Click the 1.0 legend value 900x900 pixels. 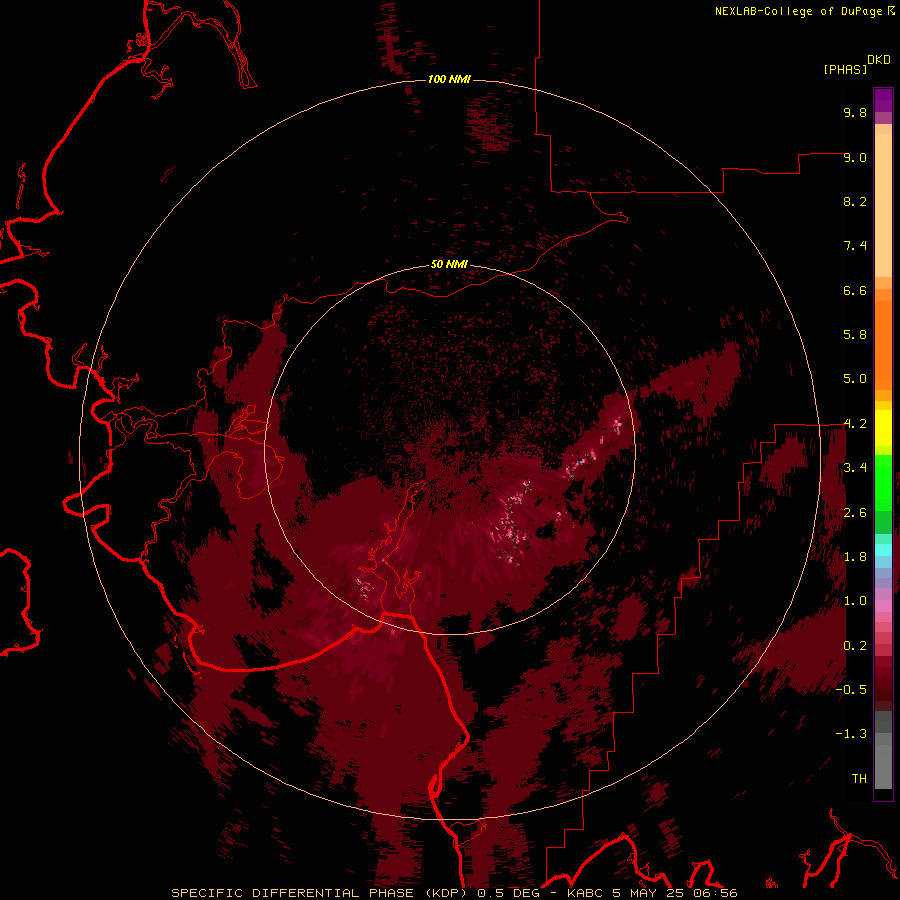855,601
